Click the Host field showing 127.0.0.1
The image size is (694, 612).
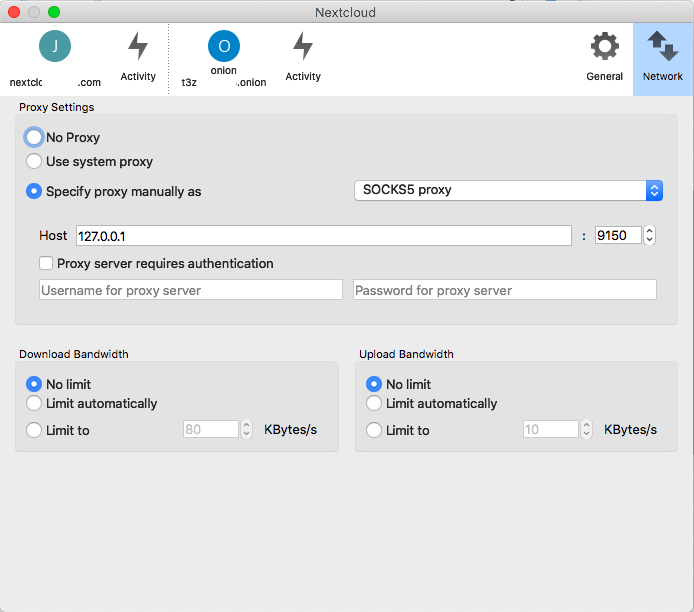[324, 235]
